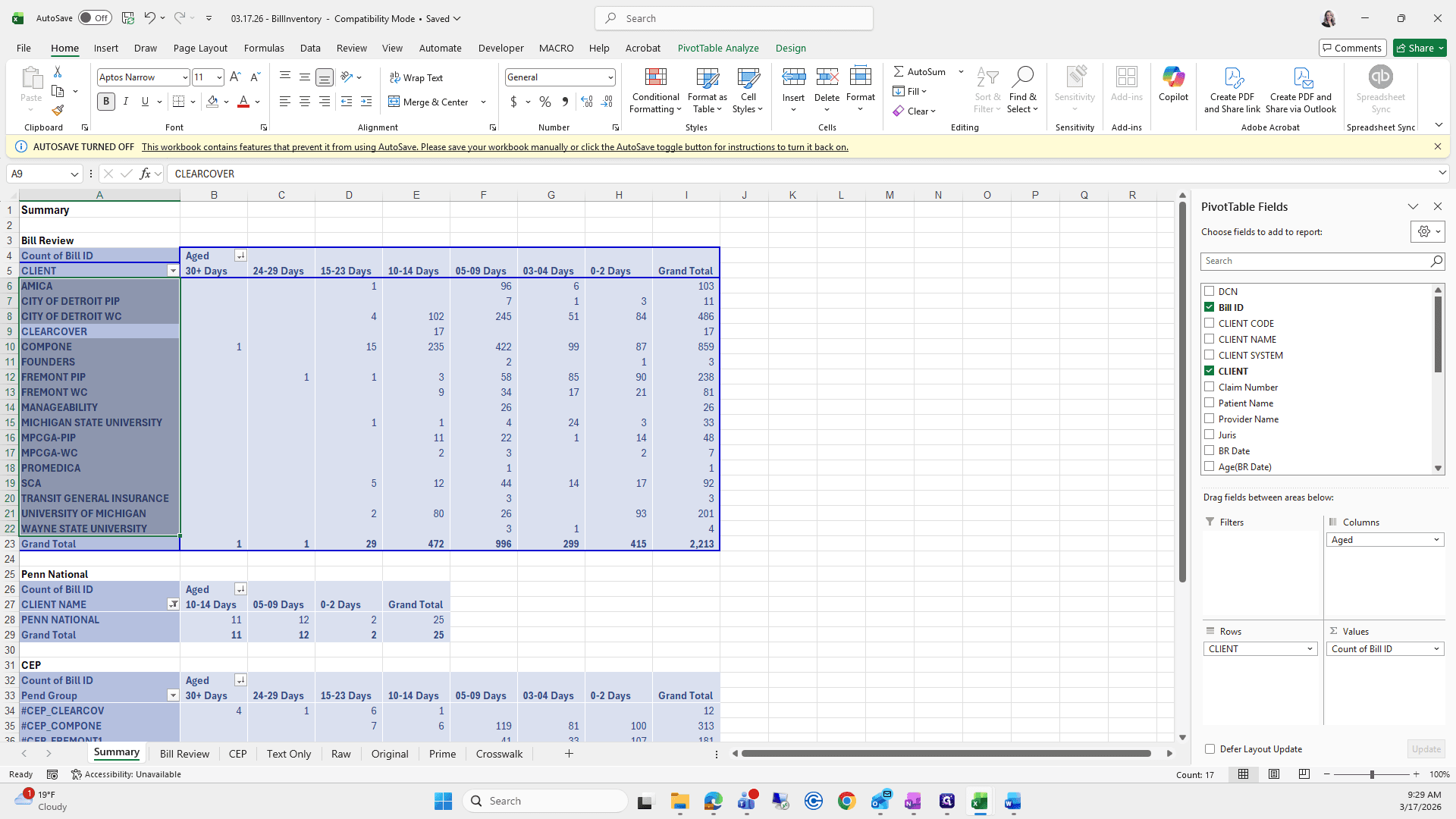The image size is (1456, 819).
Task: Open the Name Box dropdown
Action: (74, 174)
